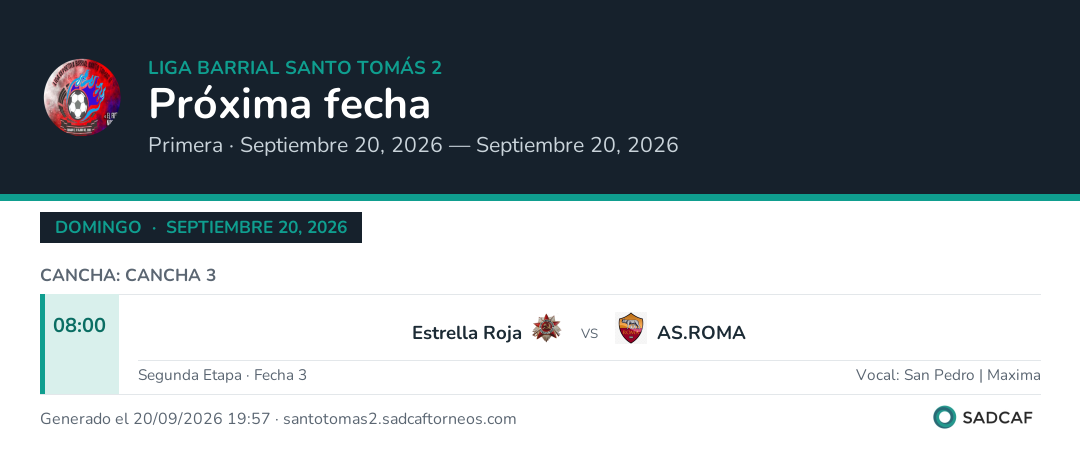Click the 08:00 match time cell
Viewport: 1080px width, 470px height.
tap(82, 345)
